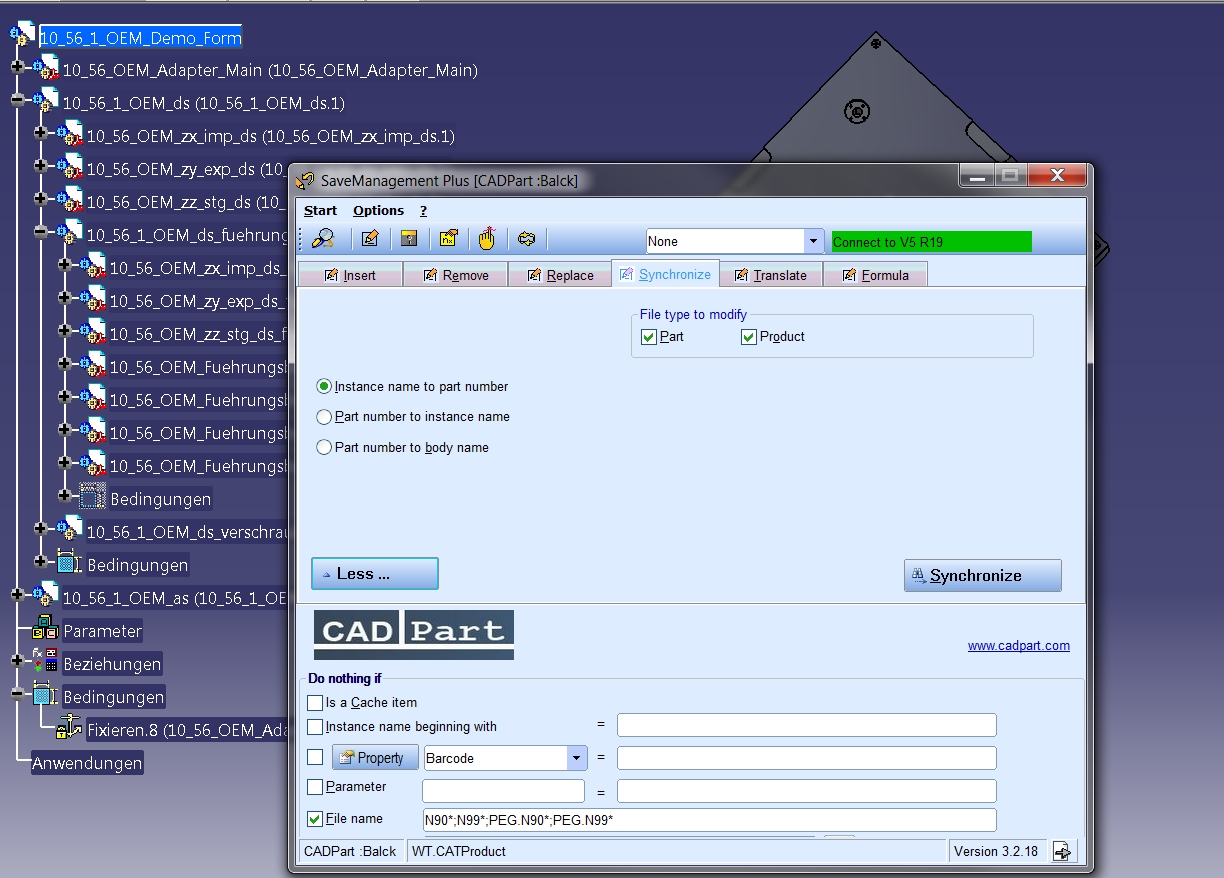Viewport: 1224px width, 878px height.
Task: Open the Barcode property dropdown
Action: point(576,758)
